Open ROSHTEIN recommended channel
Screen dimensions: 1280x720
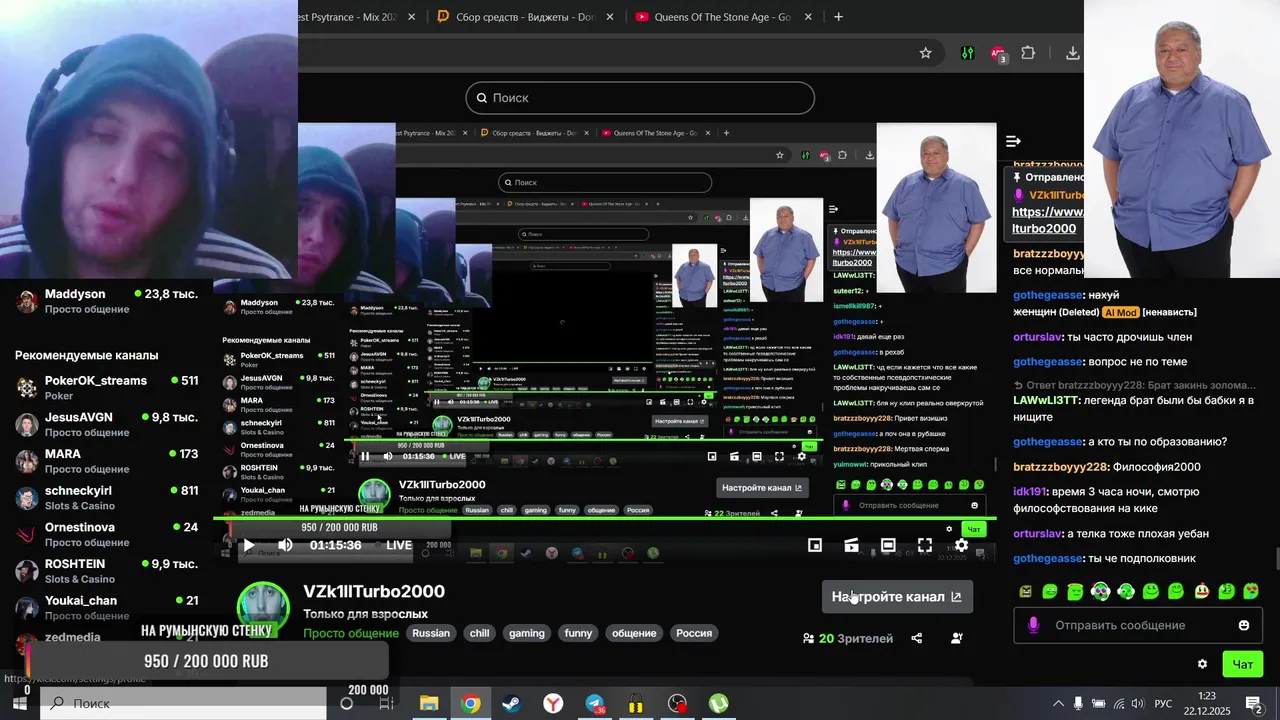106,571
